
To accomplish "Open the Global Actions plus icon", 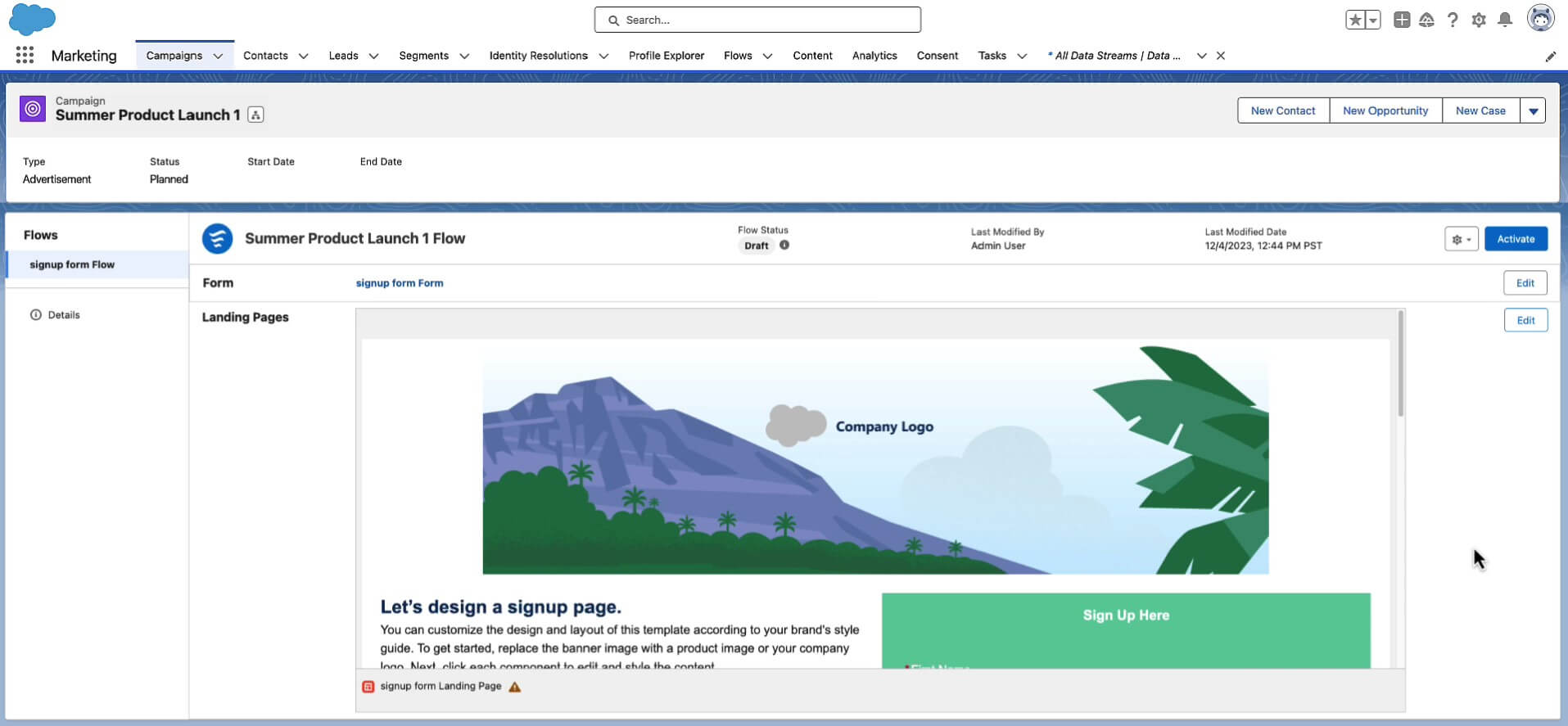I will pyautogui.click(x=1402, y=20).
